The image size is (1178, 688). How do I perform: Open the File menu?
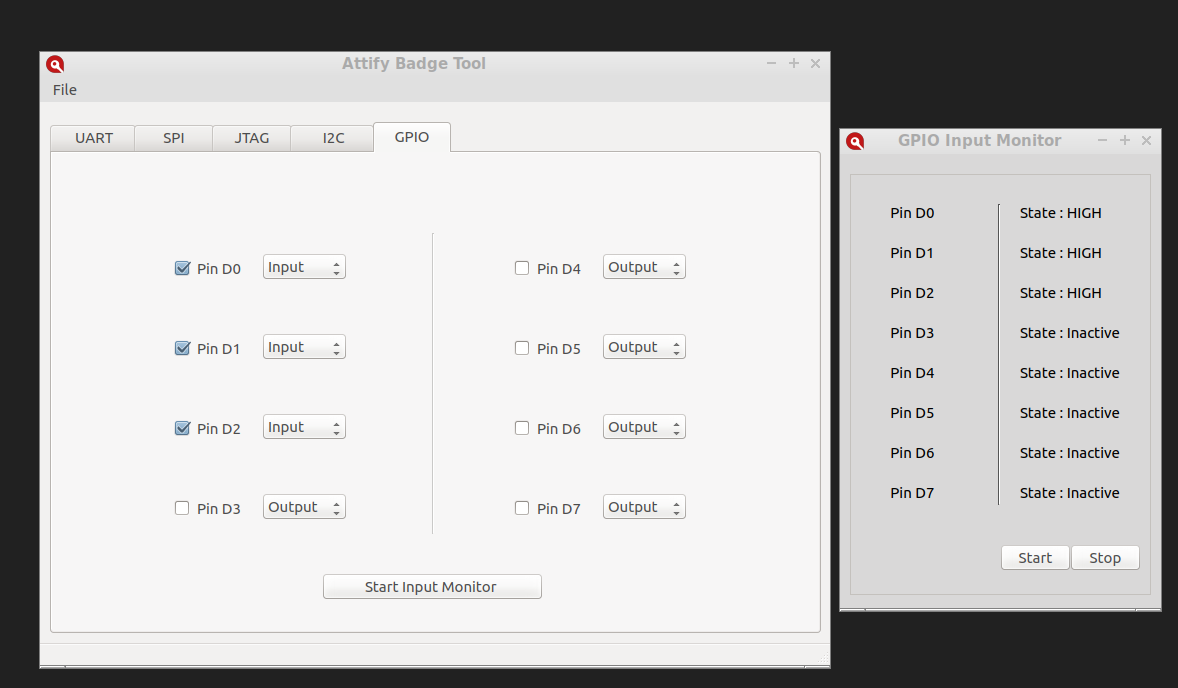click(x=65, y=90)
